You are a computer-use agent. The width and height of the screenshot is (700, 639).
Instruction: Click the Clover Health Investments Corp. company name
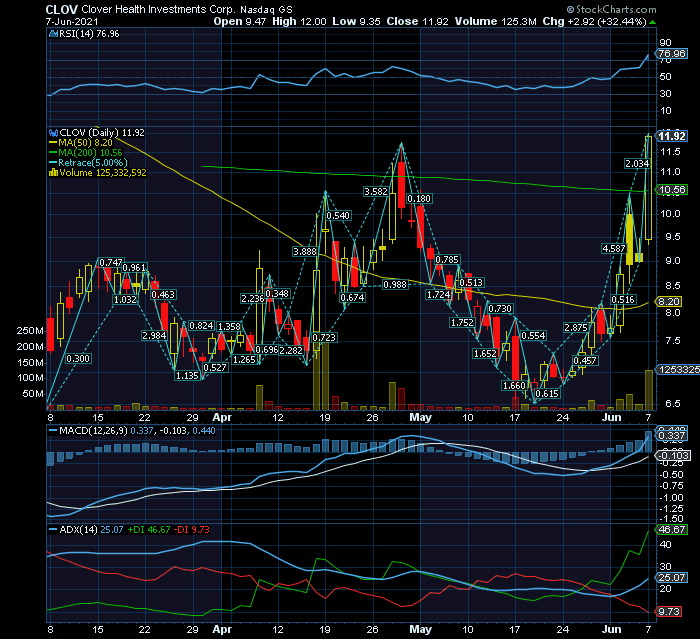[158, 9]
